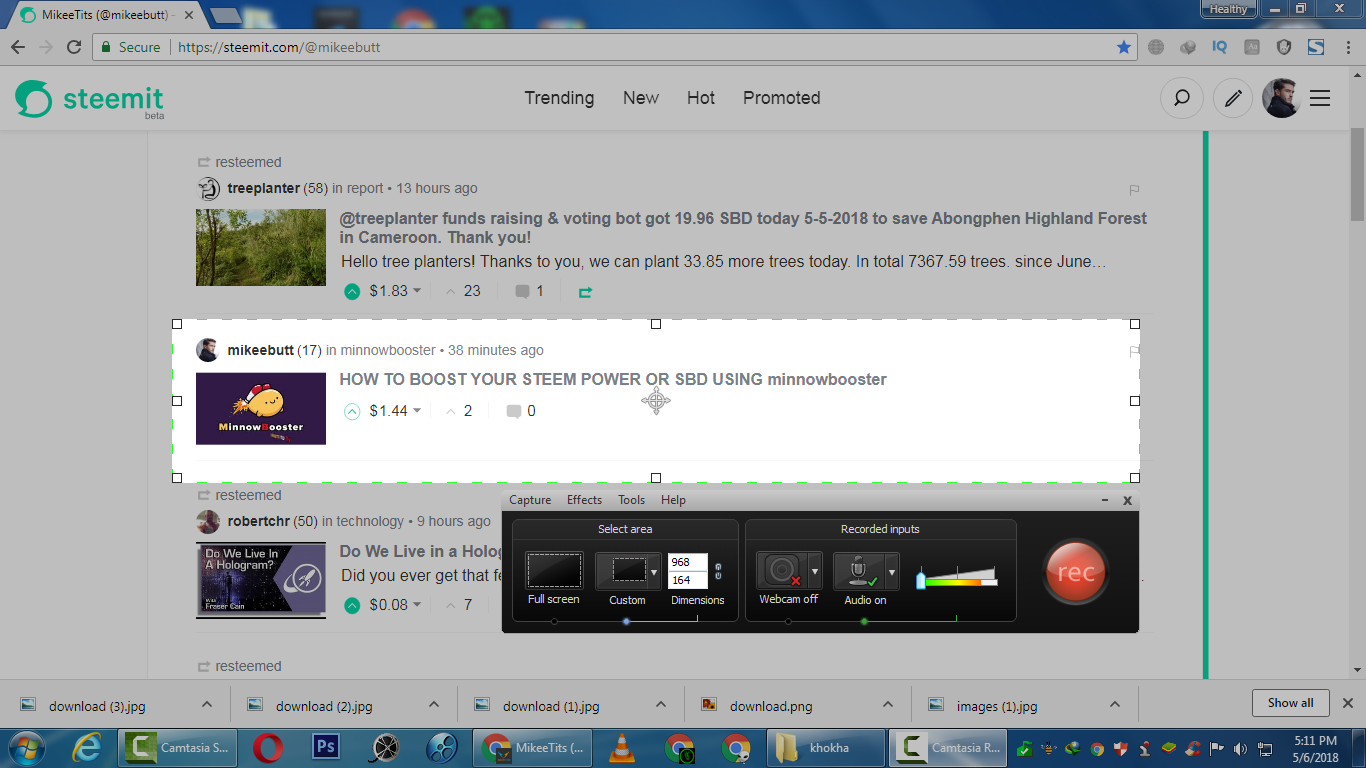Screen dimensions: 1366x768
Task: Open the Effects menu in recorder
Action: pos(584,500)
